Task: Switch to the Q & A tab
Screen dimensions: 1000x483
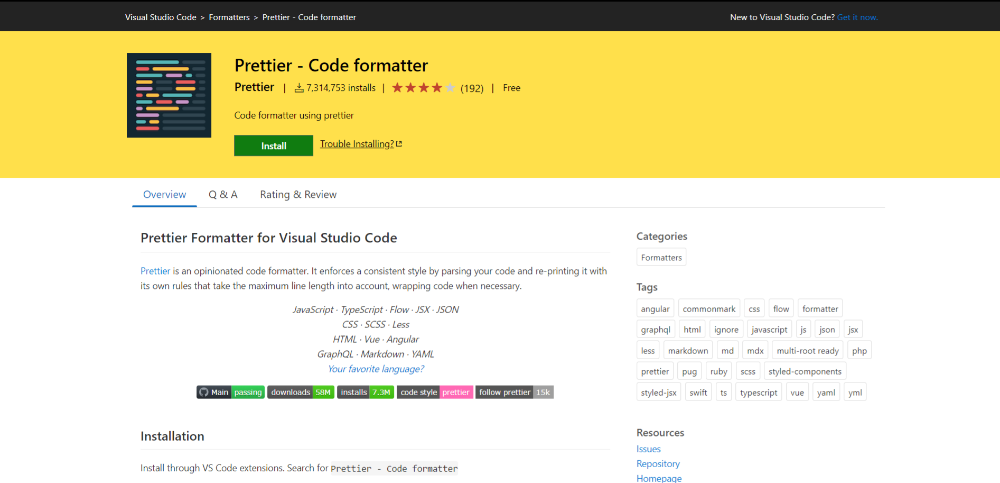Action: 223,195
